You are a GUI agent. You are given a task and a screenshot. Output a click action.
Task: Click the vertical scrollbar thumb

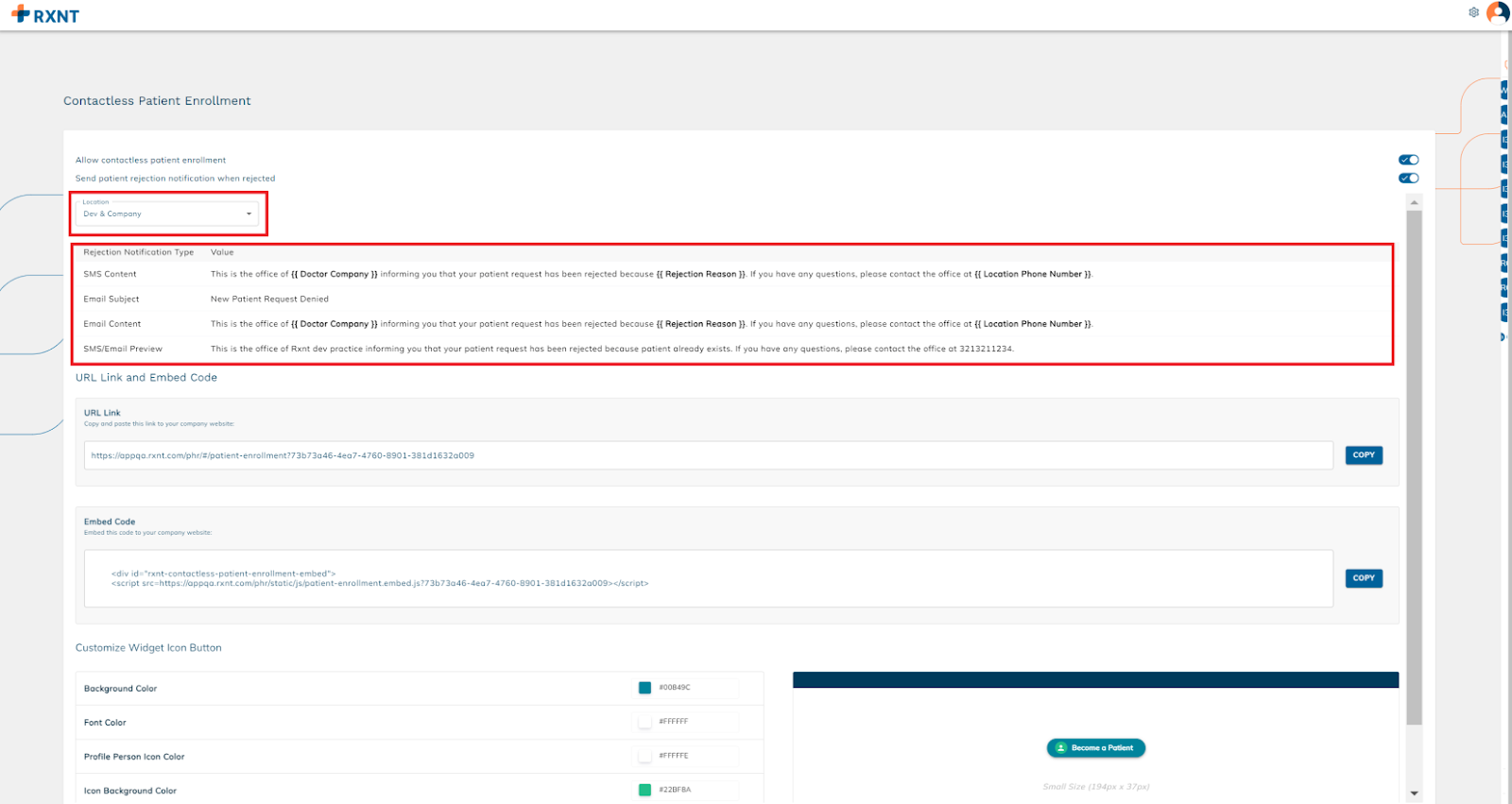pyautogui.click(x=1414, y=468)
